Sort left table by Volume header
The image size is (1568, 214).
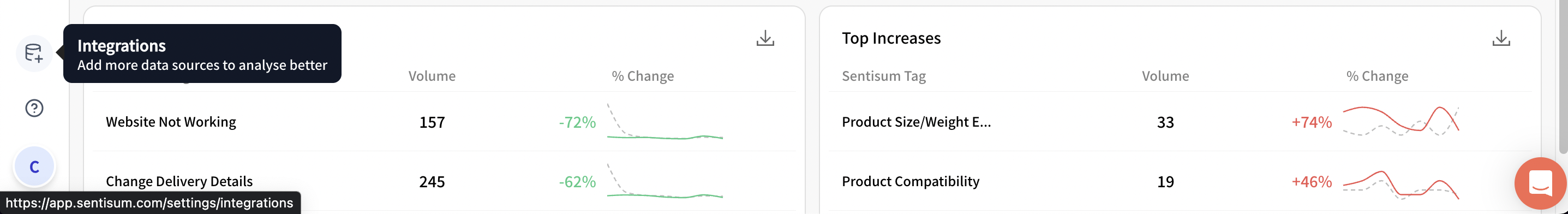pos(432,76)
